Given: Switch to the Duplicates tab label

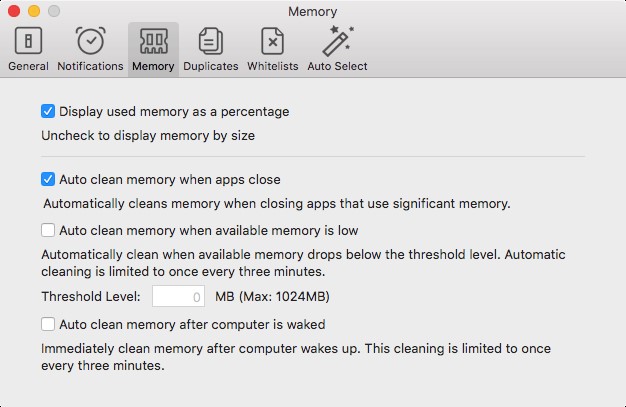Looking at the screenshot, I should (210, 67).
